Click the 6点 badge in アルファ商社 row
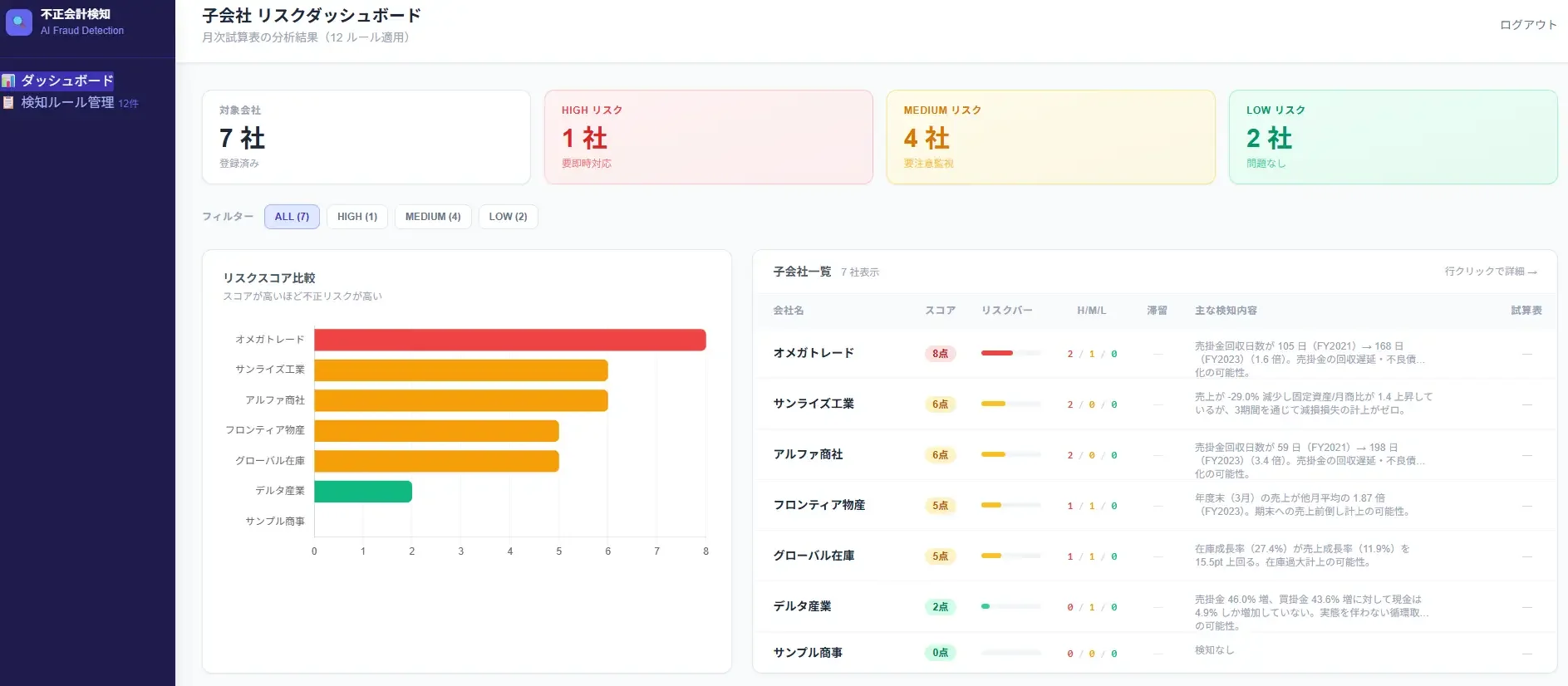Image resolution: width=1568 pixels, height=686 pixels. click(940, 455)
